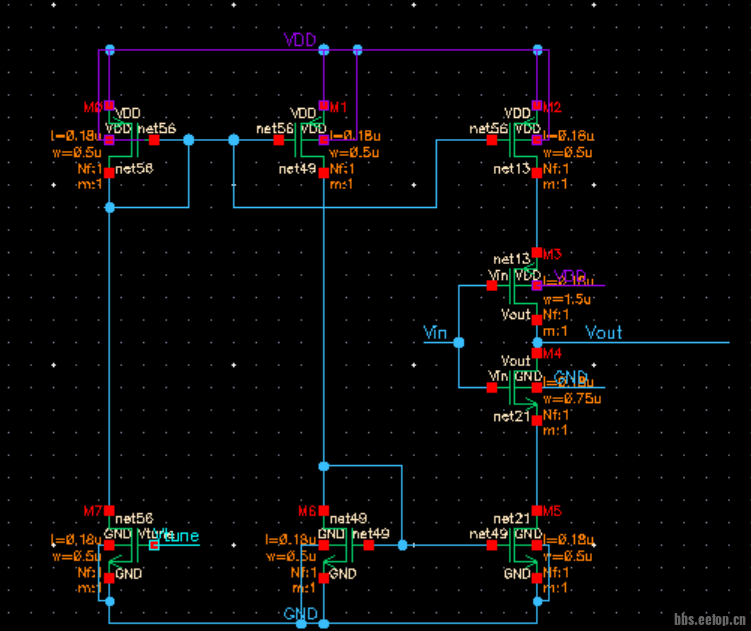Image resolution: width=751 pixels, height=631 pixels.
Task: Click M5's GND source terminal square
Action: pos(537,578)
